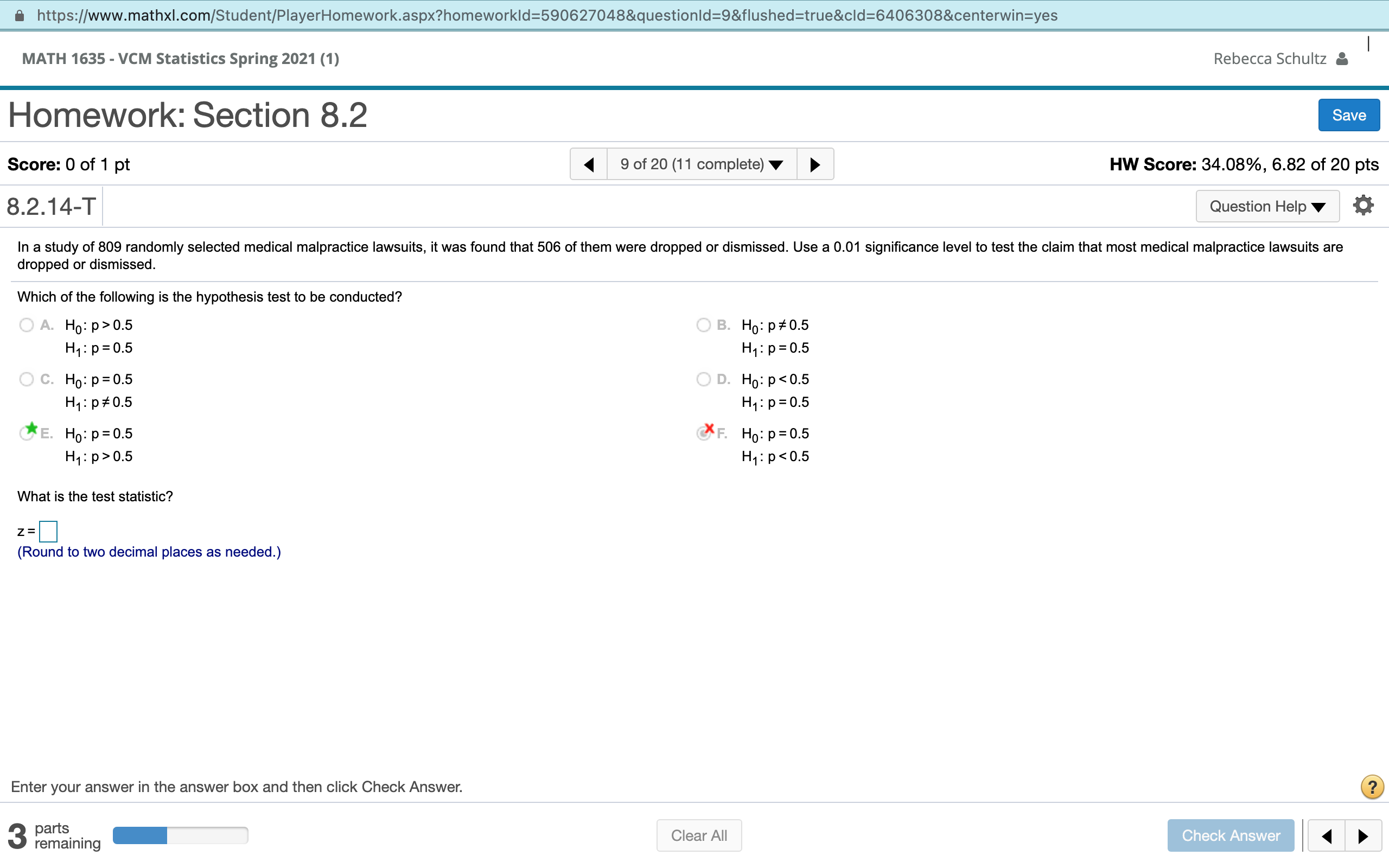Select answer option D radio button
Viewport: 1389px width, 868px height.
point(703,379)
